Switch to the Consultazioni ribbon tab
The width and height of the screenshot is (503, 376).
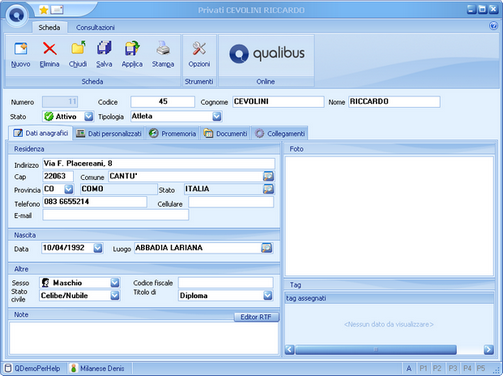coord(95,27)
